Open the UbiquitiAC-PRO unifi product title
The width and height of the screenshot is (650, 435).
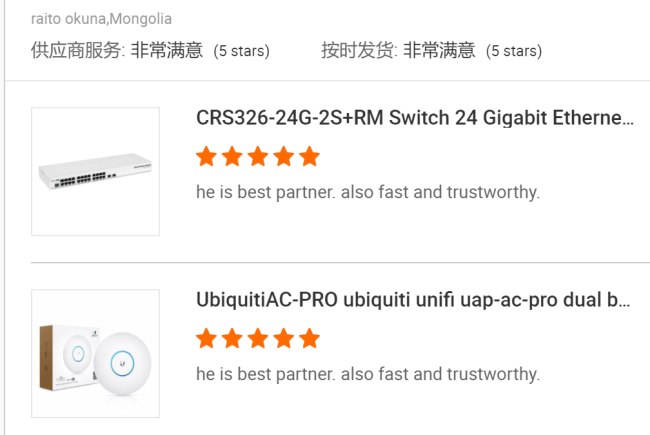click(x=413, y=301)
